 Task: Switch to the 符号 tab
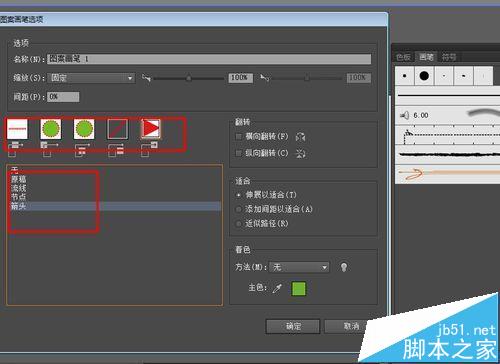click(449, 57)
